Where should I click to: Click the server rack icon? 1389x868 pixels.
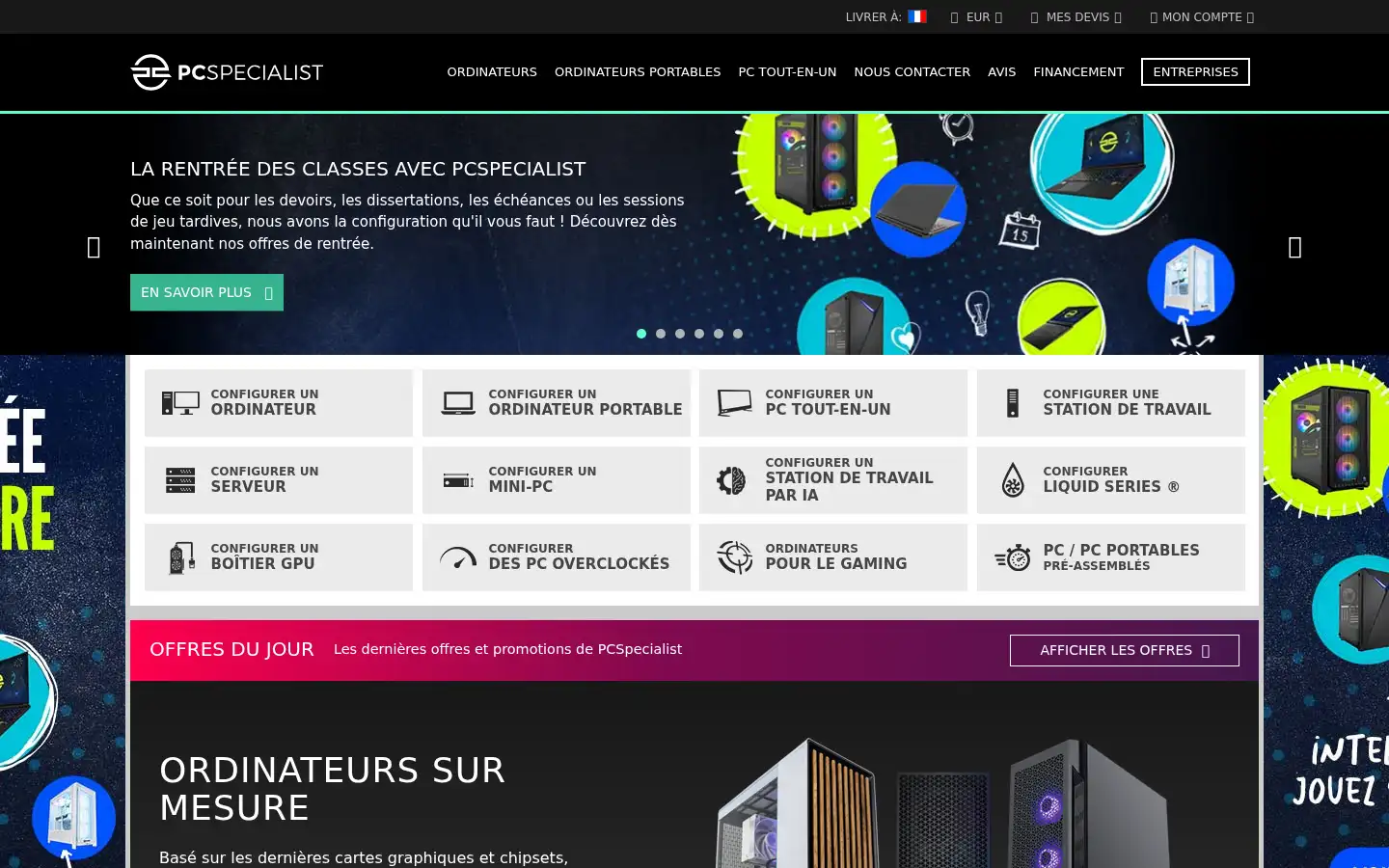tap(180, 479)
